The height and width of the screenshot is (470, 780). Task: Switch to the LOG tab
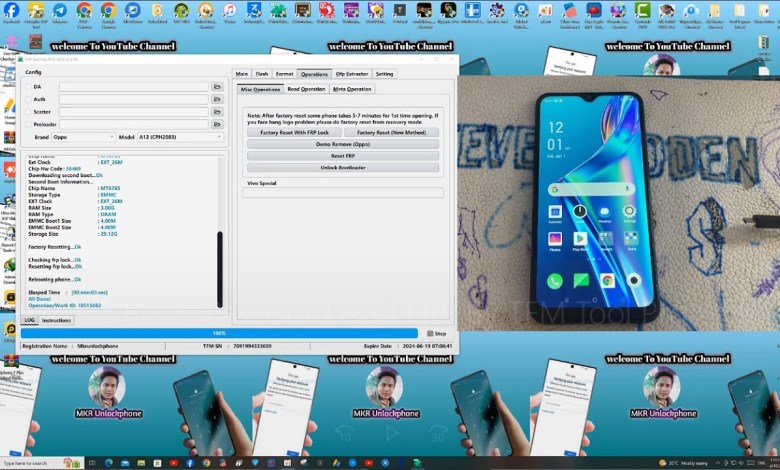(x=29, y=320)
